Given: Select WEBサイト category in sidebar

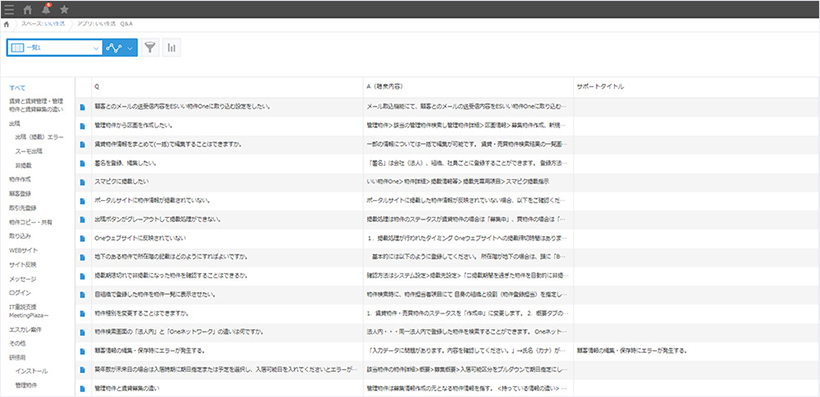Looking at the screenshot, I should pyautogui.click(x=24, y=251).
